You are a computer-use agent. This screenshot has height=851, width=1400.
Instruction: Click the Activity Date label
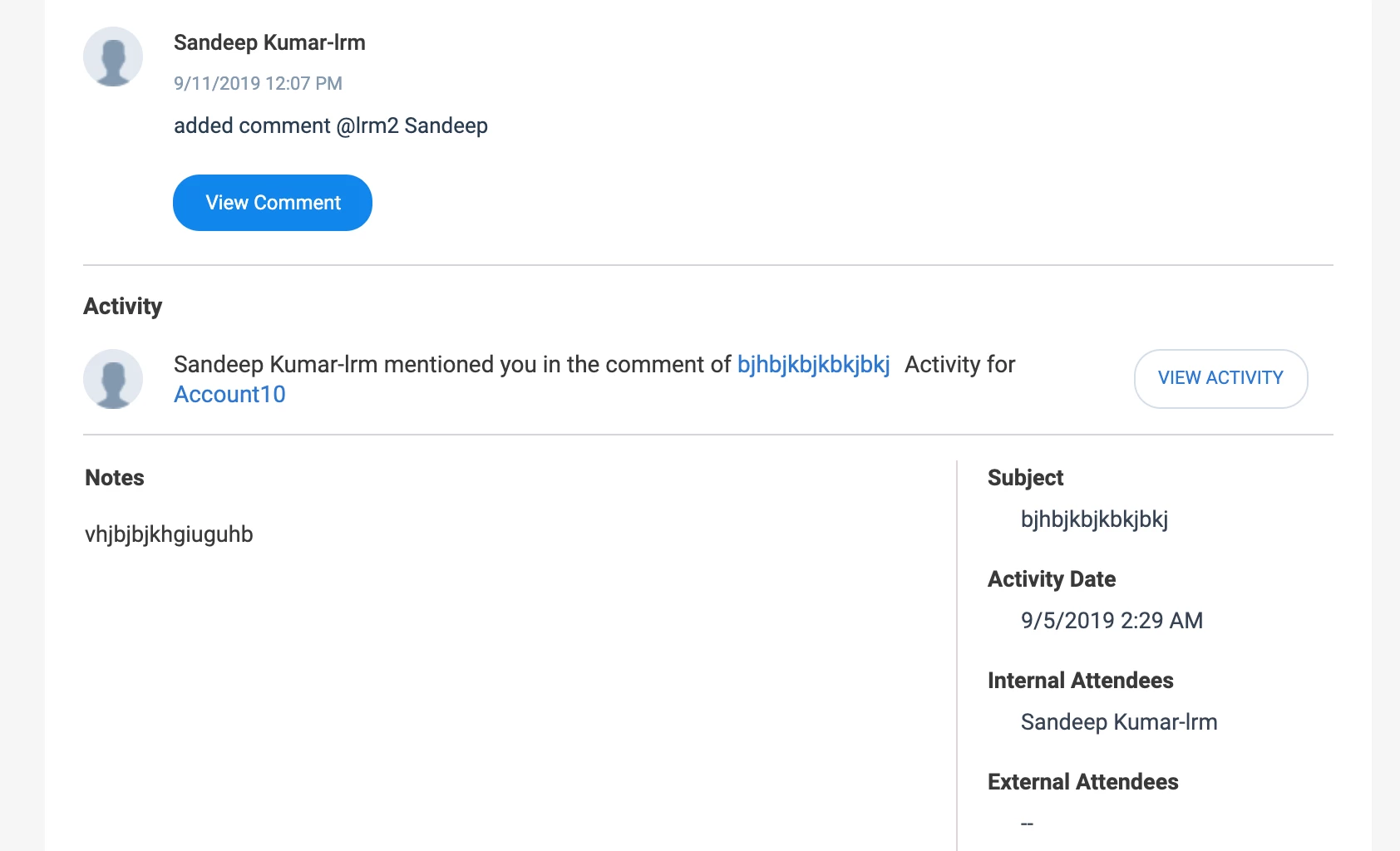pyautogui.click(x=1052, y=579)
